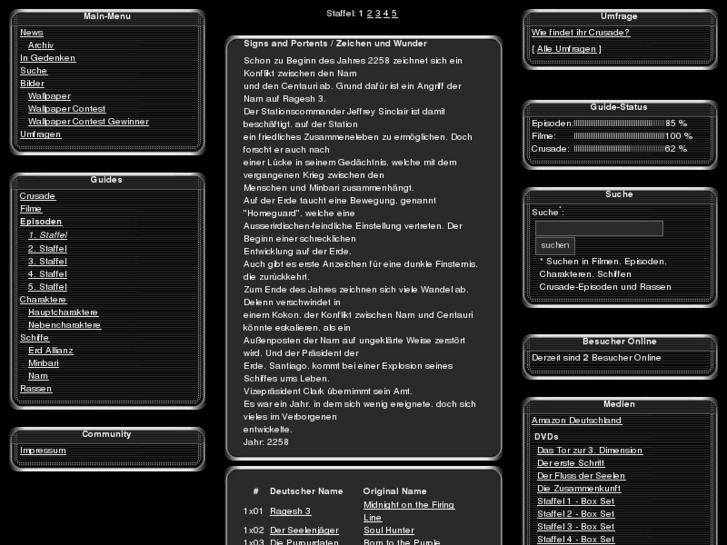Viewport: 727px width, 545px height.
Task: Jump to Staffel 2 at top
Action: pos(370,14)
